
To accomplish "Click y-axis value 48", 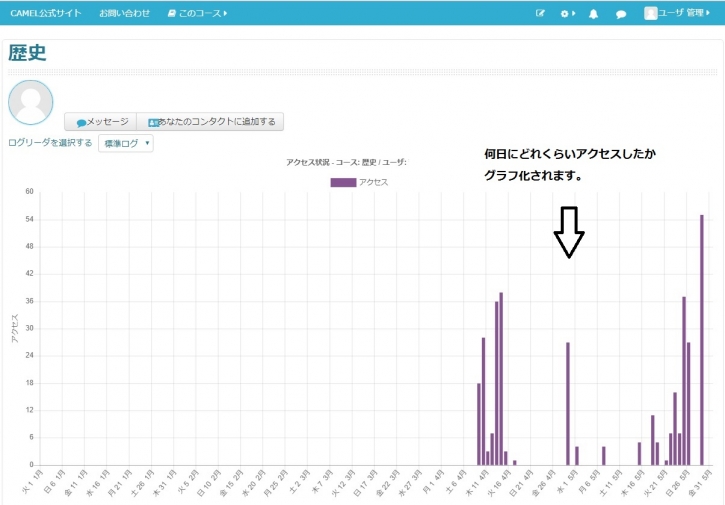I will [30, 246].
